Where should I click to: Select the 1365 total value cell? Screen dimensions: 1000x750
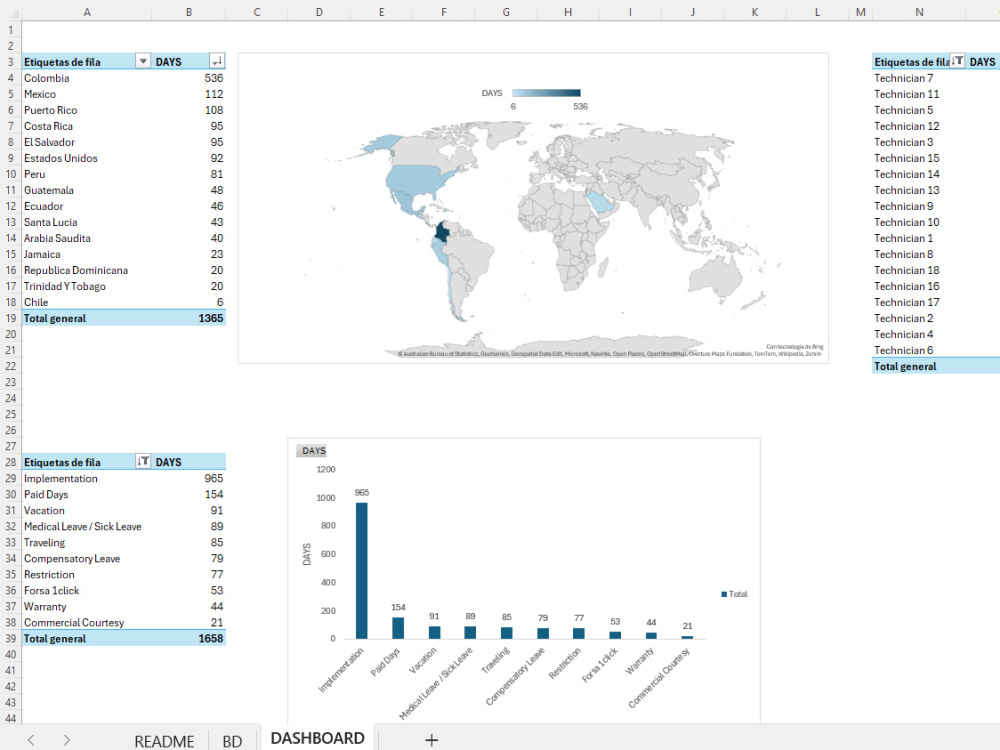point(189,318)
